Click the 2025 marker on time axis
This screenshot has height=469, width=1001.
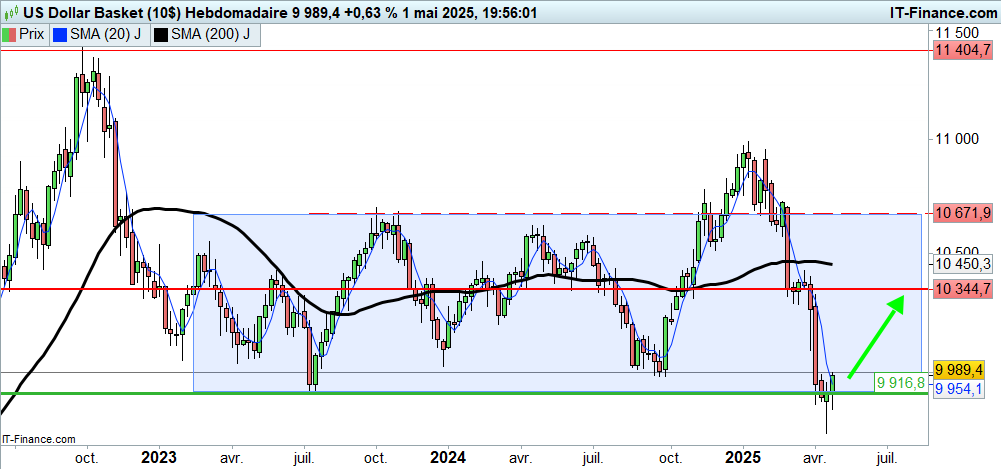click(x=742, y=458)
